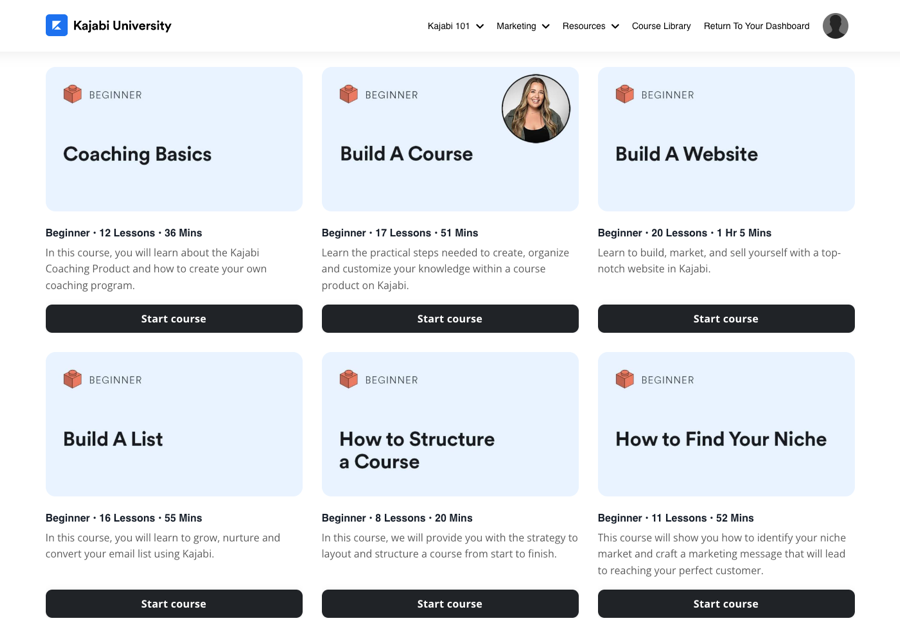Click the cube icon on Coaching Basics card
The image size is (900, 636).
(72, 94)
